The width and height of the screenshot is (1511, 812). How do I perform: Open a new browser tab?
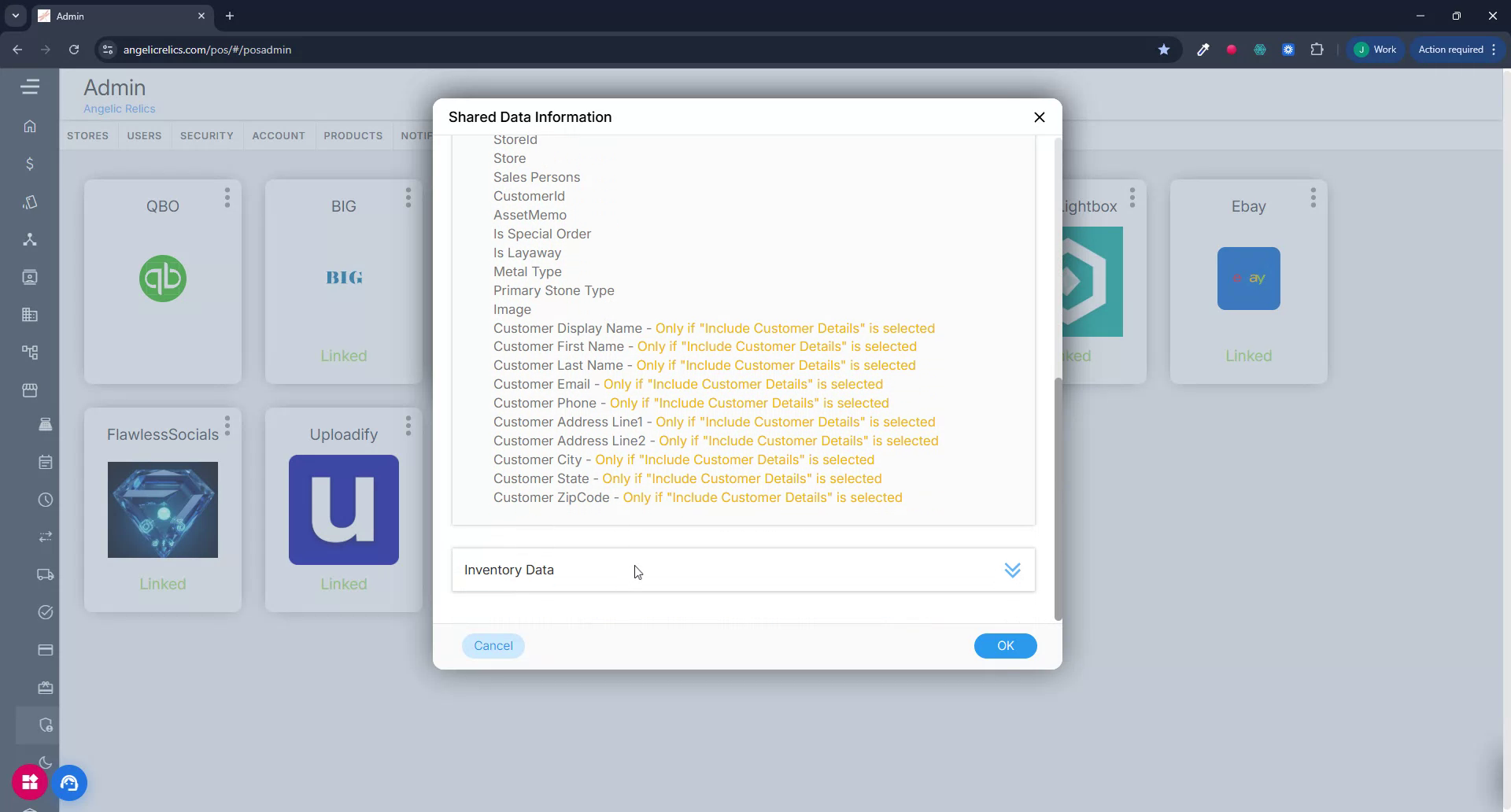click(x=230, y=16)
